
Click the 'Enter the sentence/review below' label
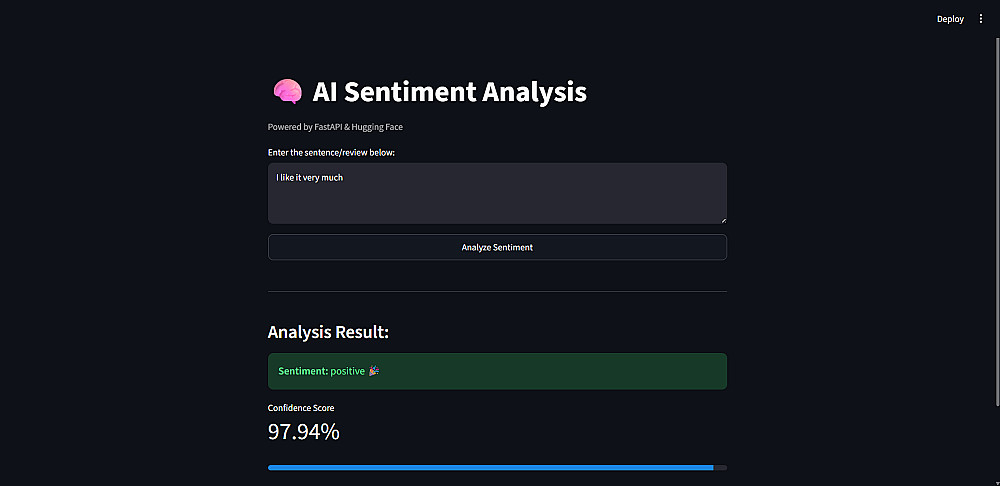point(332,152)
